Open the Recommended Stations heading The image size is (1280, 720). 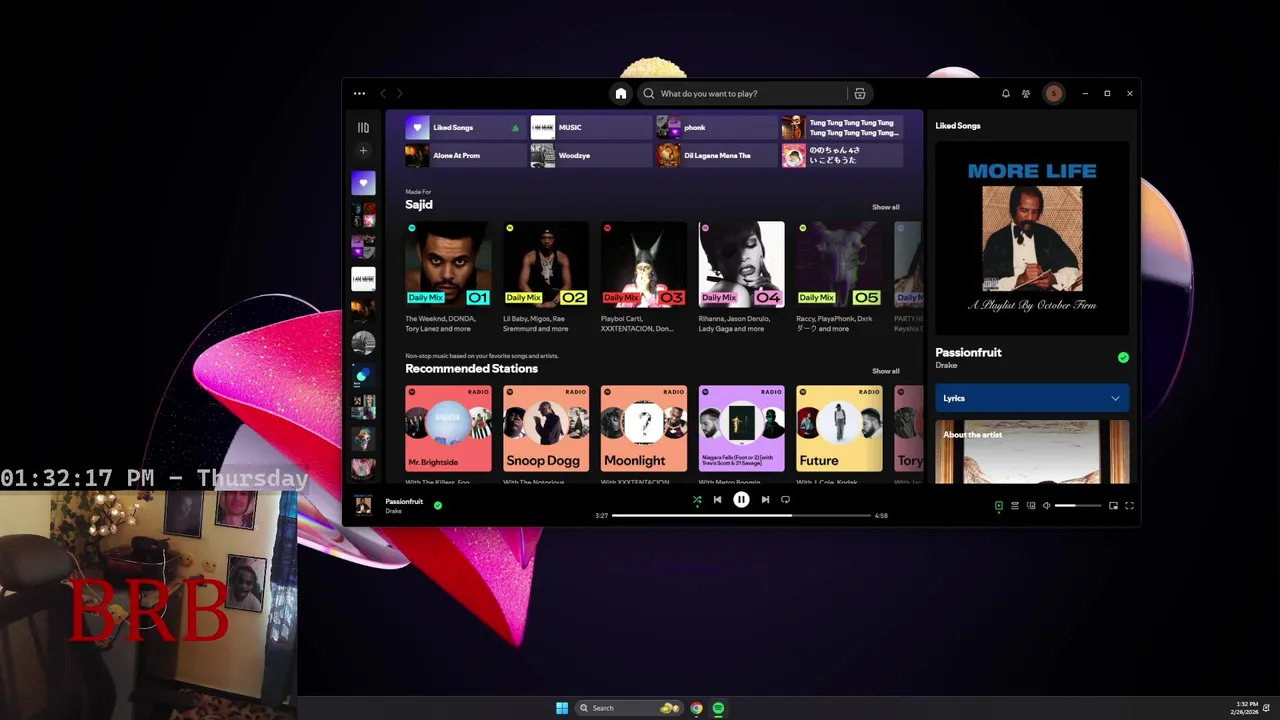pyautogui.click(x=471, y=368)
